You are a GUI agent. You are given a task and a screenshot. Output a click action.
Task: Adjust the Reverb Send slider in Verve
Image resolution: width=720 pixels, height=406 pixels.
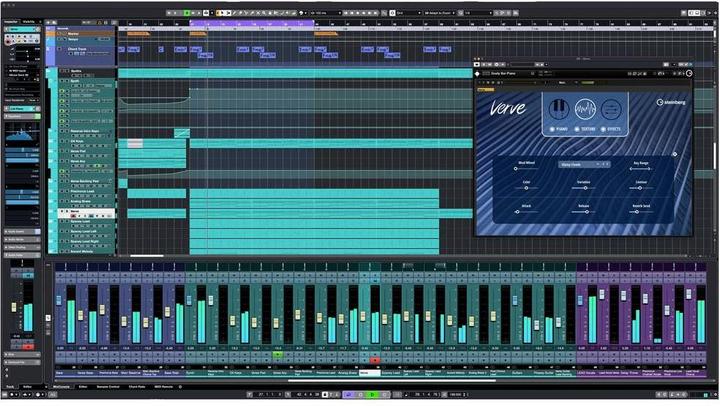coord(641,212)
